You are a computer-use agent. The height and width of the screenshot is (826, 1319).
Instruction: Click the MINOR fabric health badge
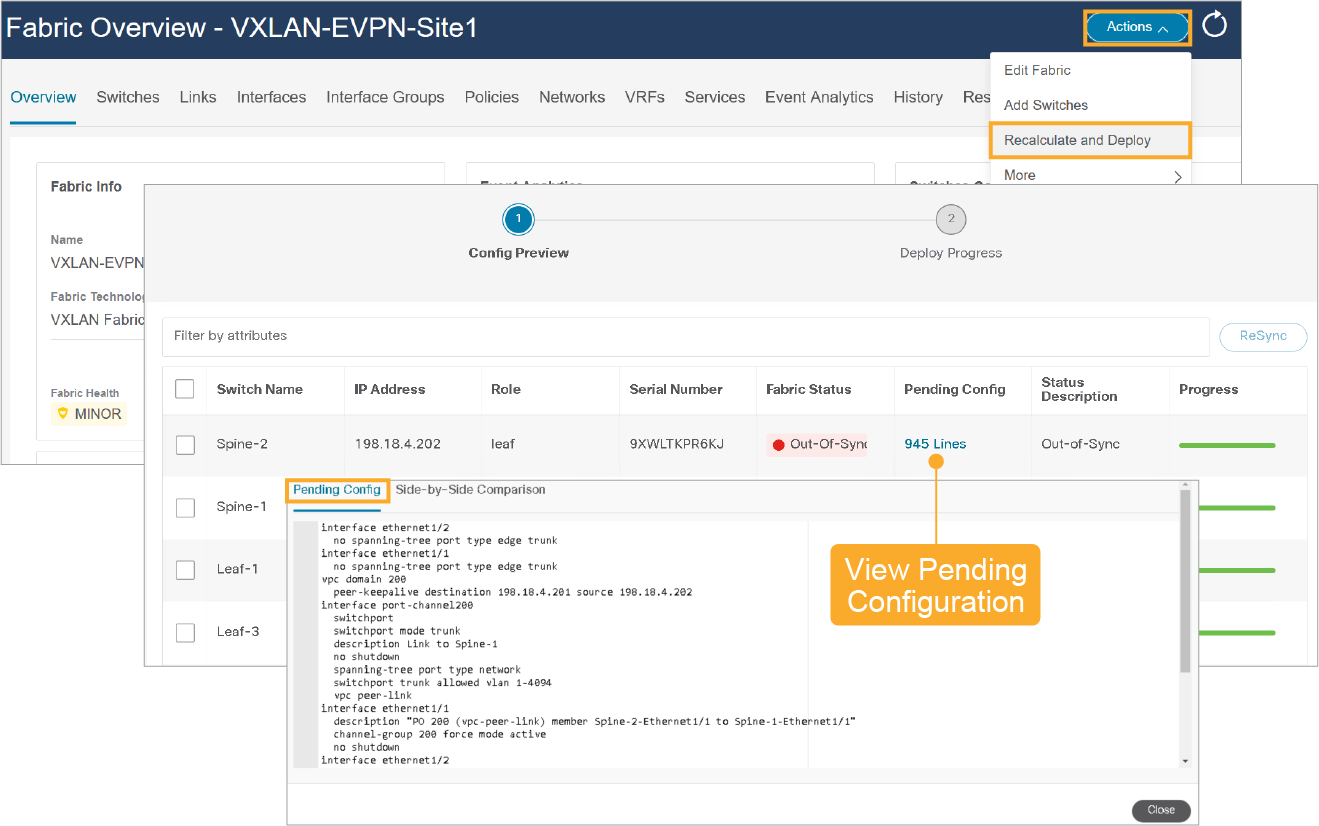pyautogui.click(x=90, y=414)
